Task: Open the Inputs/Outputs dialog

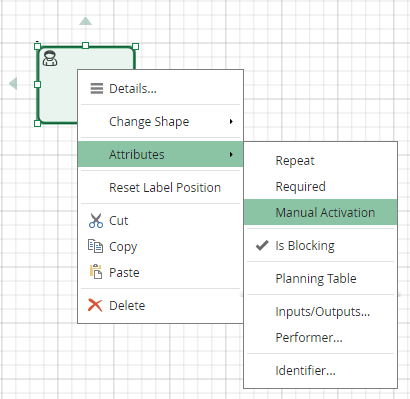Action: pos(321,312)
